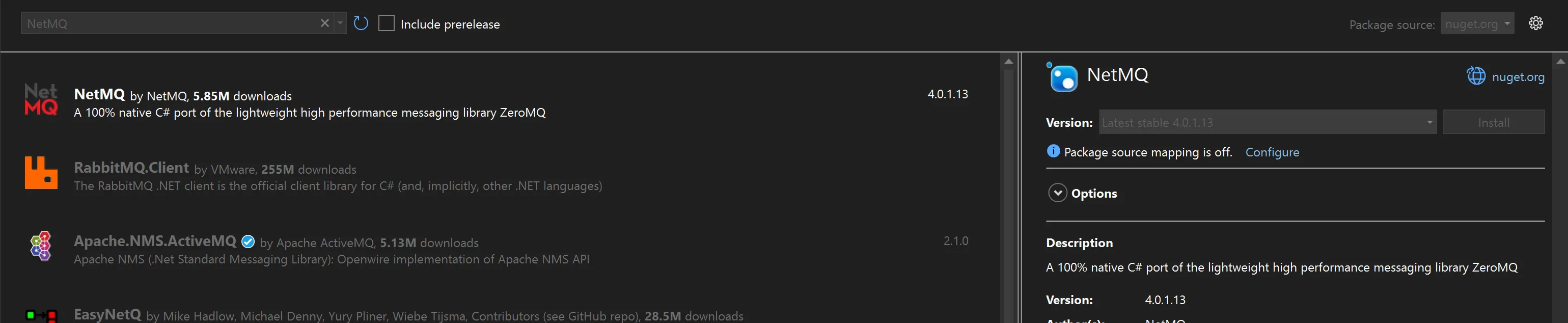This screenshot has height=323, width=1568.
Task: Open the Package source dropdown
Action: (1477, 24)
